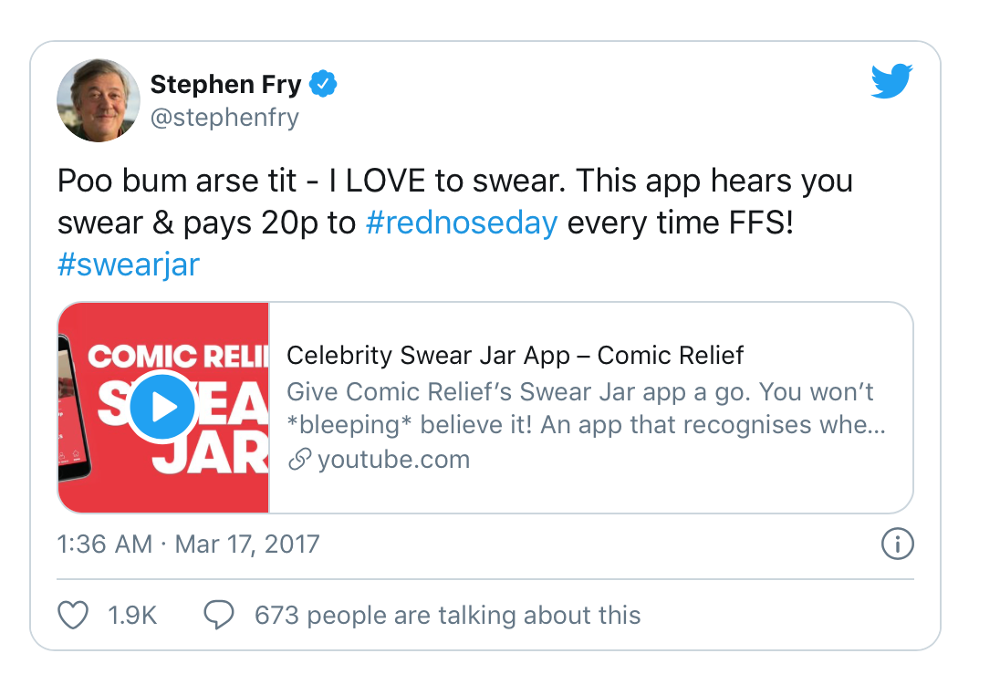Click the chain link icon beside youtube.com
Screen dimensions: 1000x695
tap(298, 460)
